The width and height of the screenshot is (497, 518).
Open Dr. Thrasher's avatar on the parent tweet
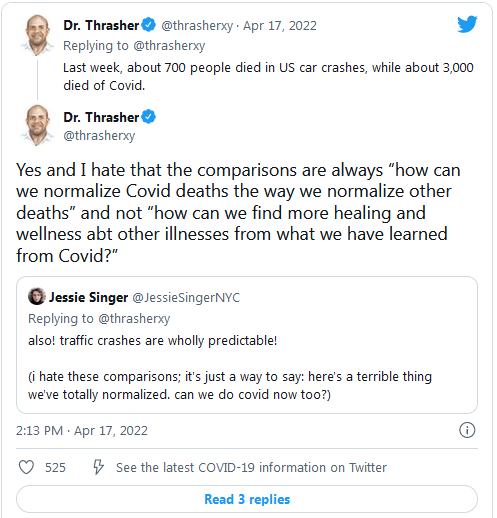(x=37, y=34)
